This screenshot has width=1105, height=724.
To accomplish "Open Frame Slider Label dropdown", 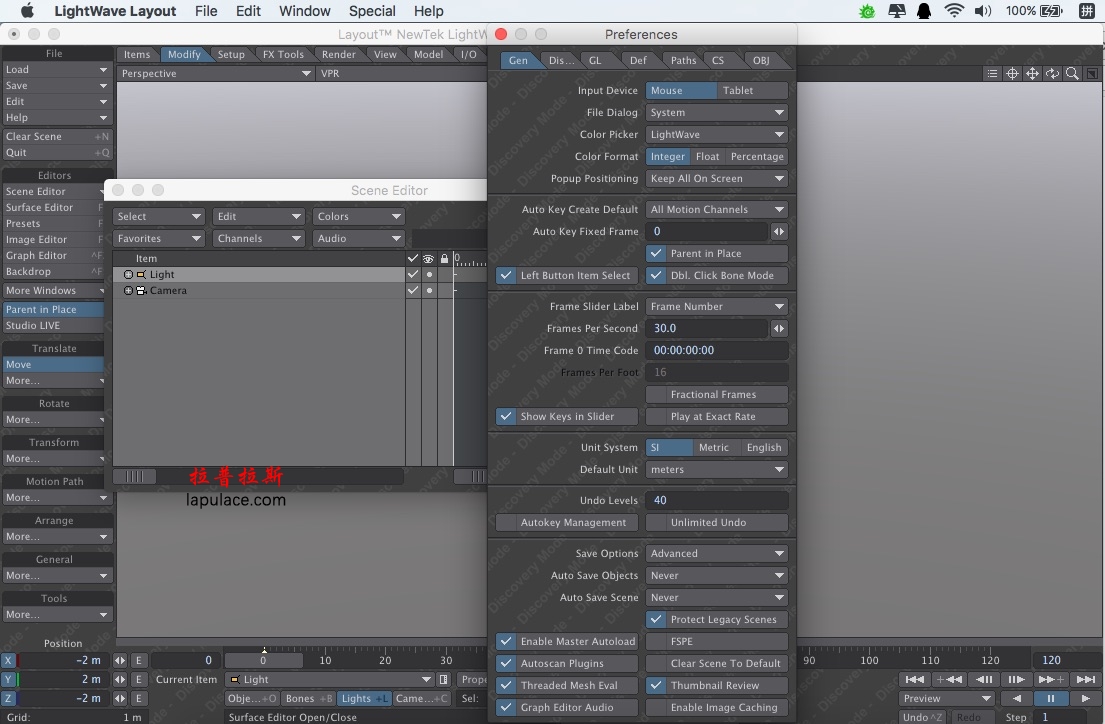I will [717, 307].
